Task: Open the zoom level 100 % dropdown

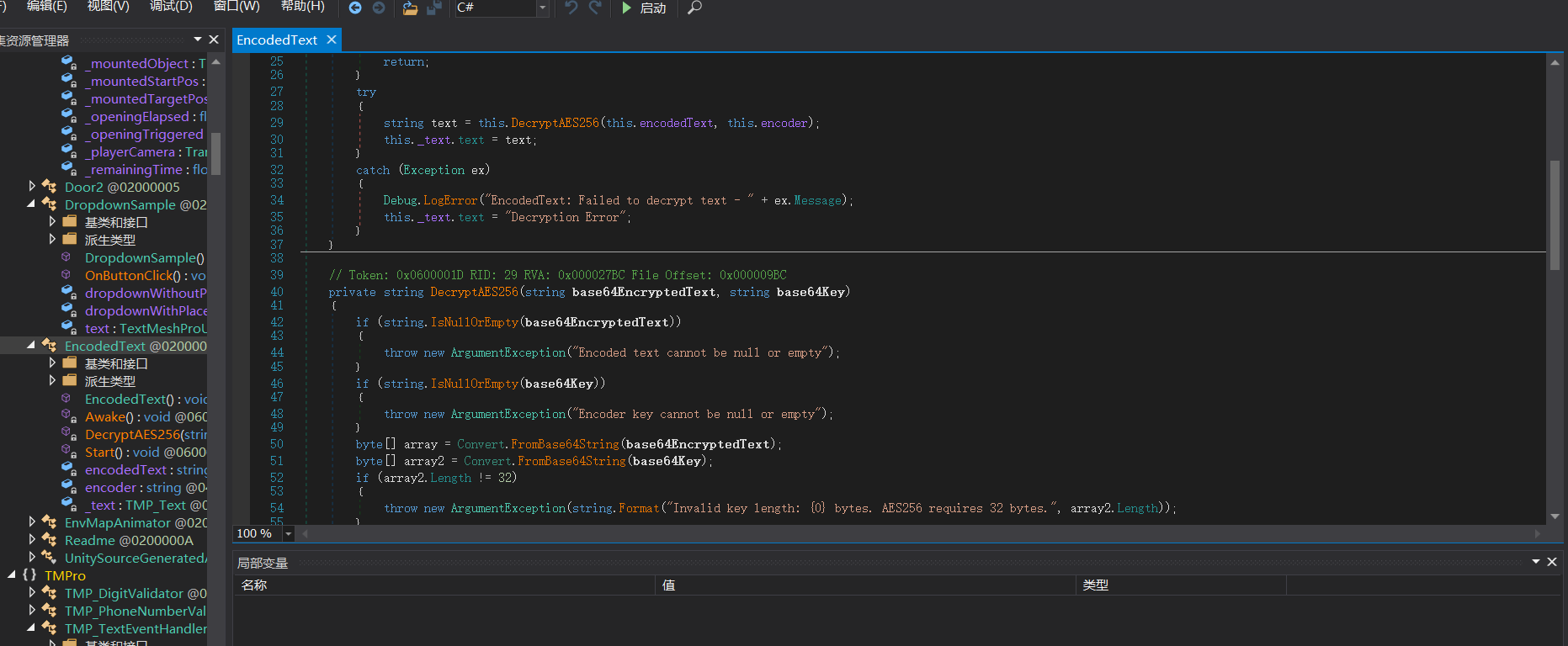Action: tap(289, 533)
